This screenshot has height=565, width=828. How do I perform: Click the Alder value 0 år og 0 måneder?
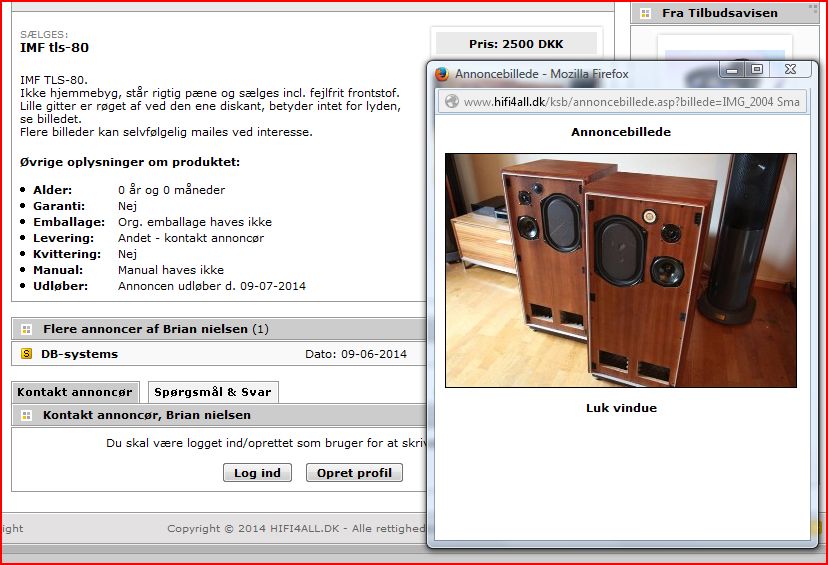[172, 190]
